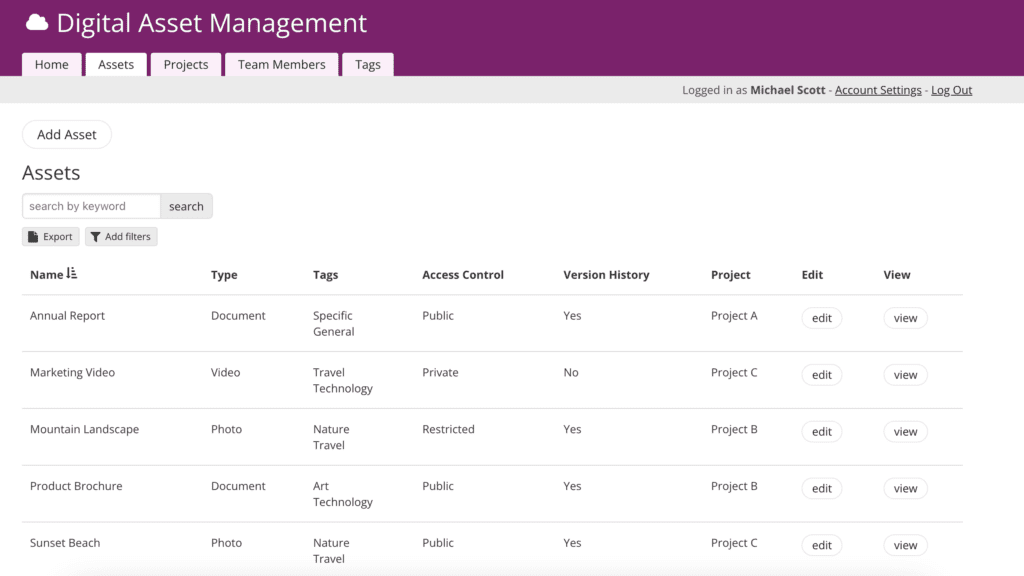This screenshot has height=576, width=1024.
Task: View the Sunset Beach asset
Action: pos(905,546)
